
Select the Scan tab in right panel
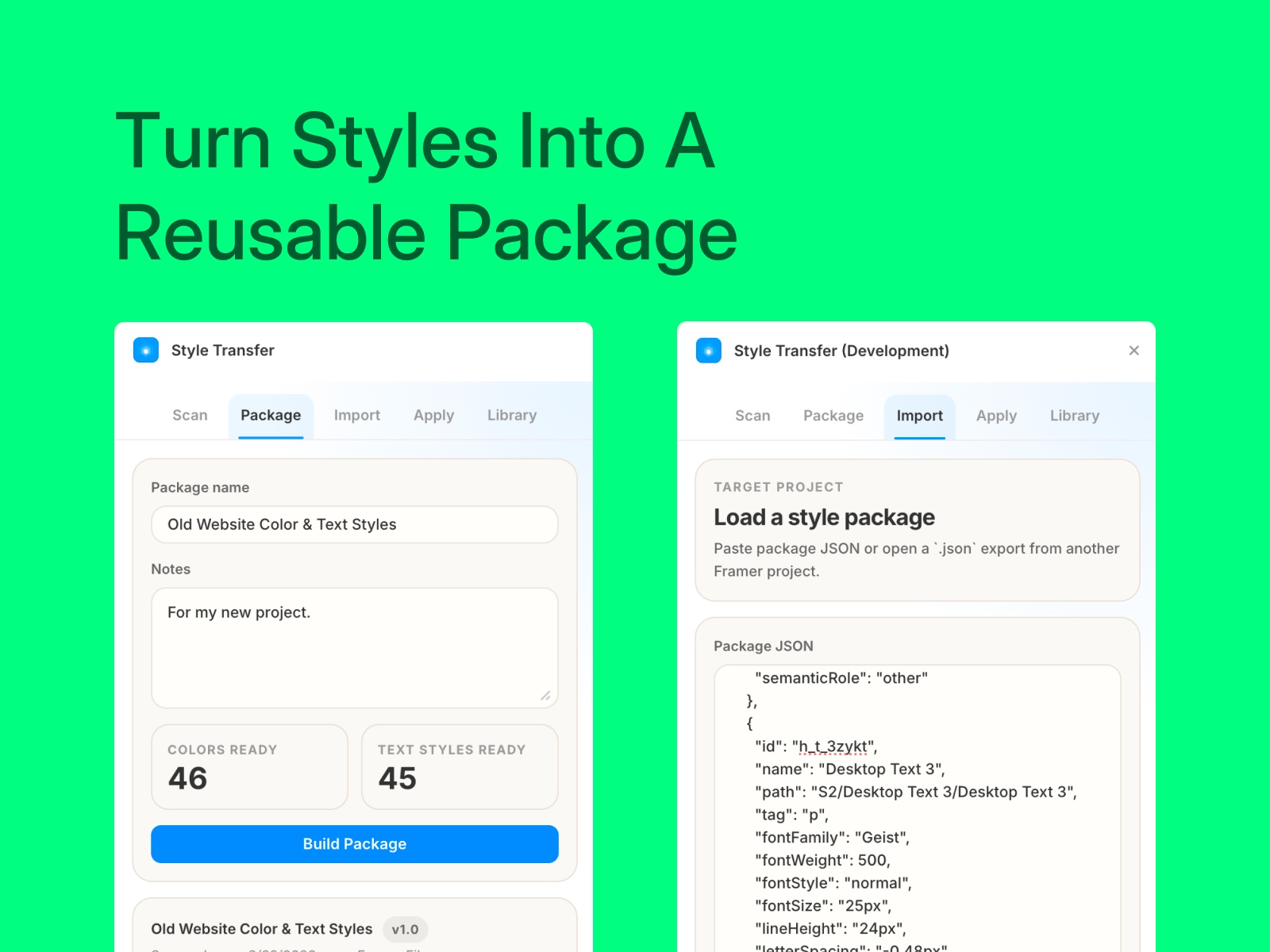pyautogui.click(x=752, y=415)
